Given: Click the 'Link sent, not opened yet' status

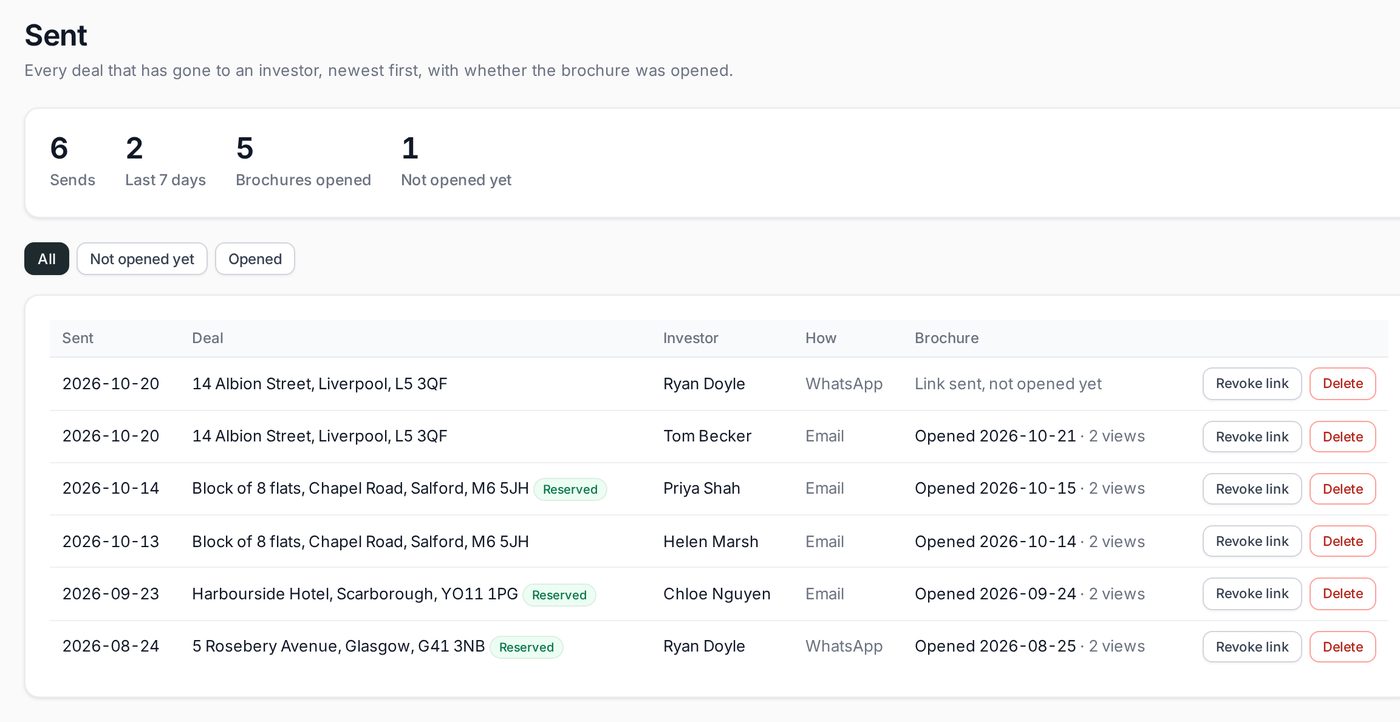Looking at the screenshot, I should click(1008, 383).
